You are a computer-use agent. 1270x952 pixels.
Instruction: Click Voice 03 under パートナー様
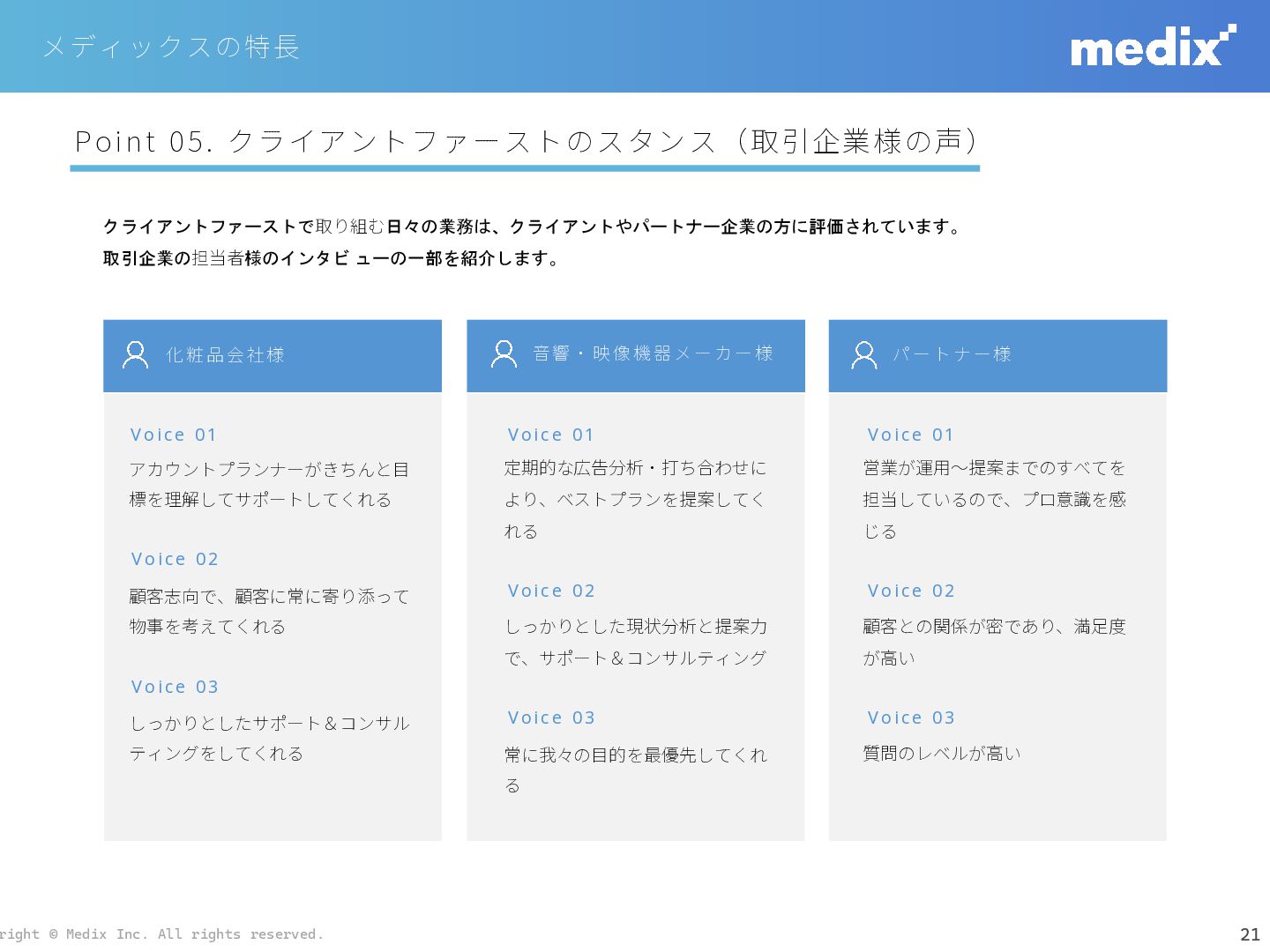point(912,718)
